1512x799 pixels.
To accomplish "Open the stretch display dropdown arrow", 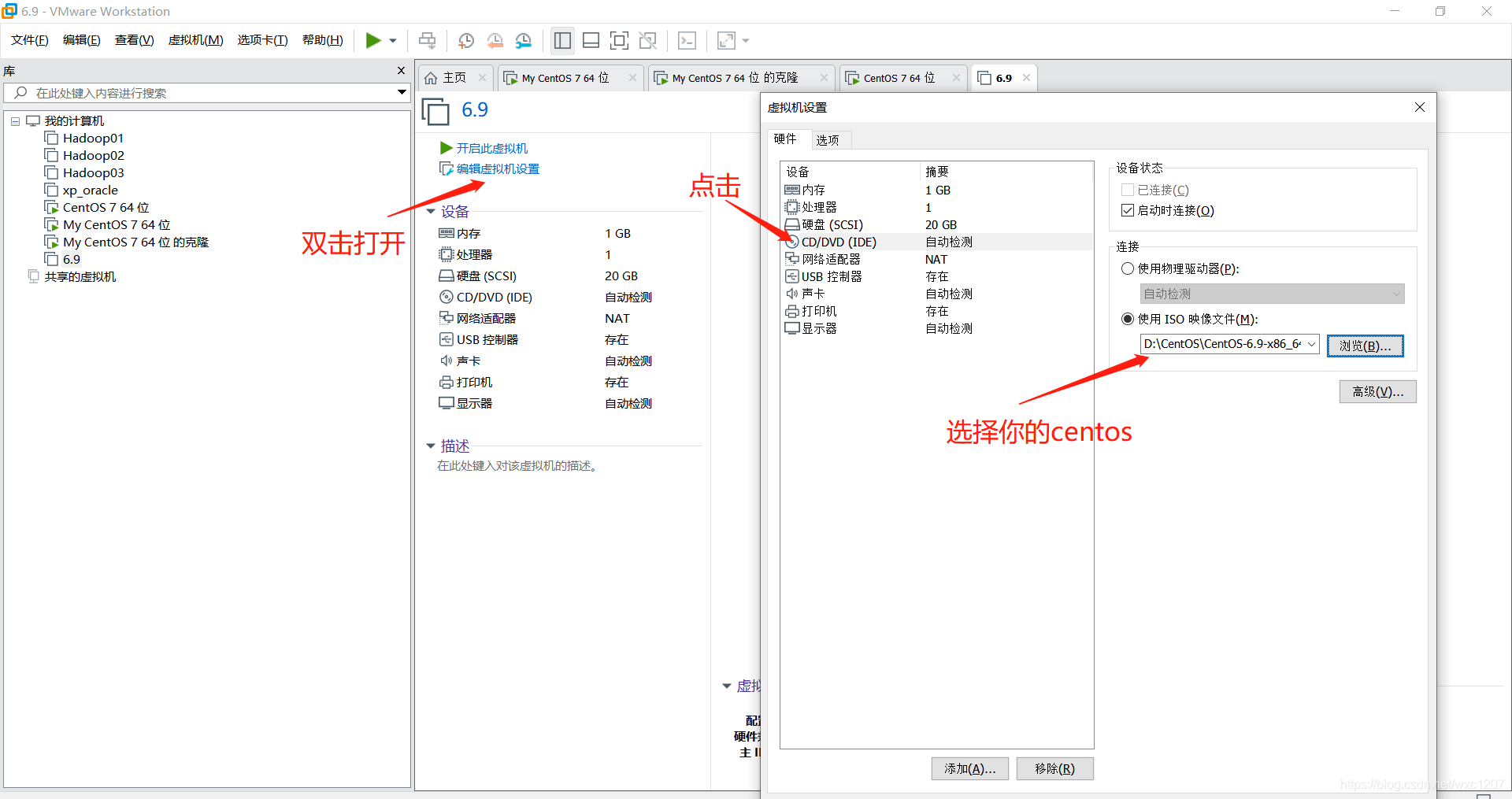I will click(746, 41).
